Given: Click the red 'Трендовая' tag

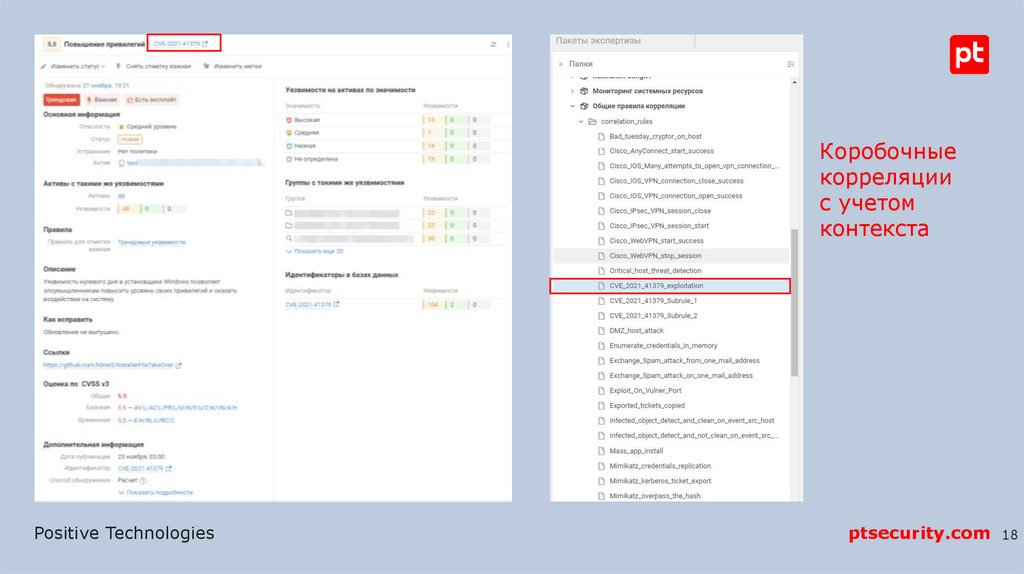Looking at the screenshot, I should point(61,100).
